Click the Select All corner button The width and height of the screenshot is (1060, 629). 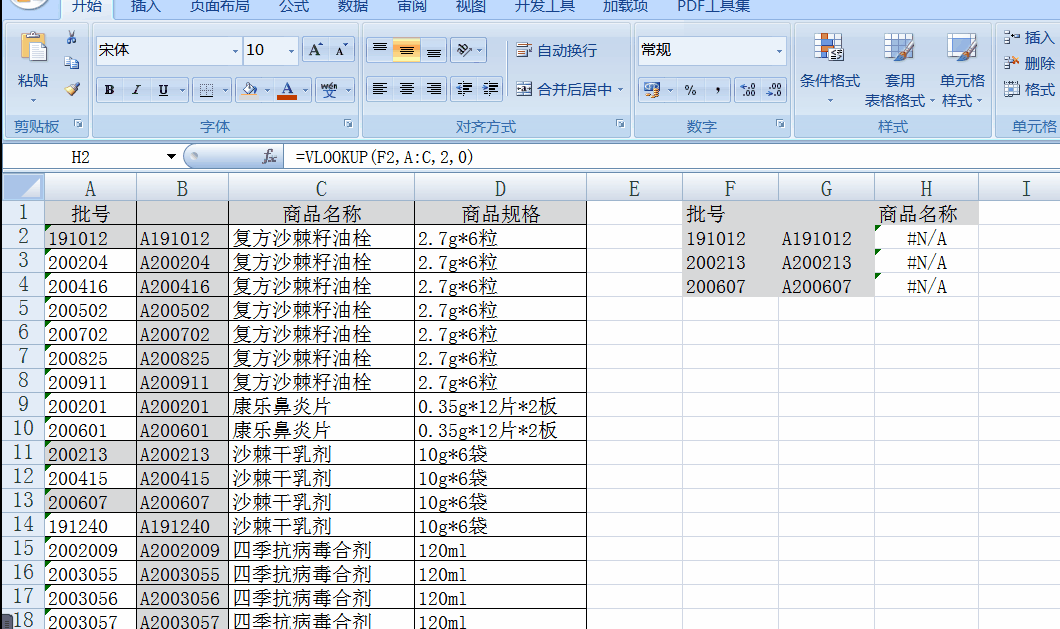pyautogui.click(x=23, y=187)
